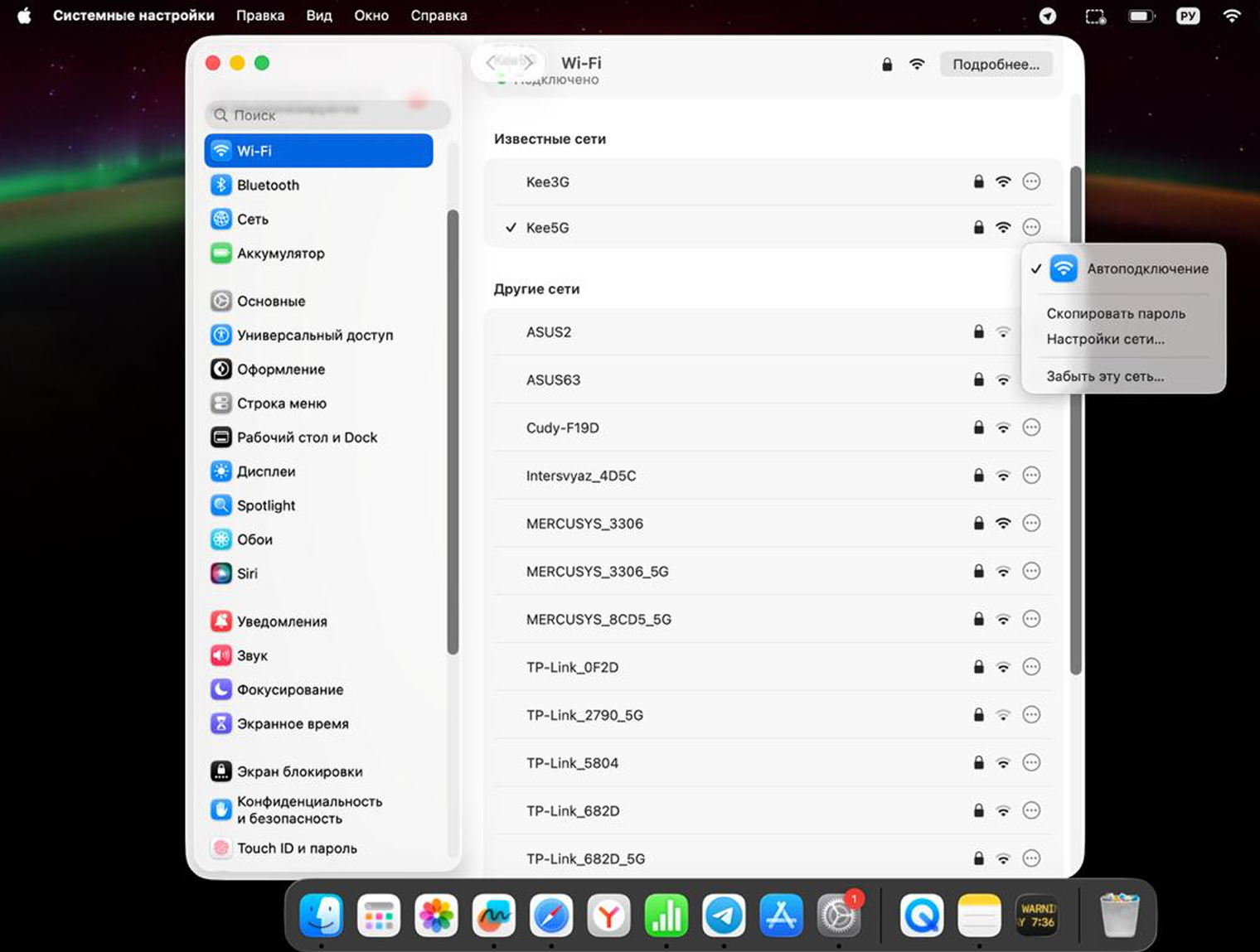Open the App Store from the Dock
The height and width of the screenshot is (952, 1260).
coord(781,916)
